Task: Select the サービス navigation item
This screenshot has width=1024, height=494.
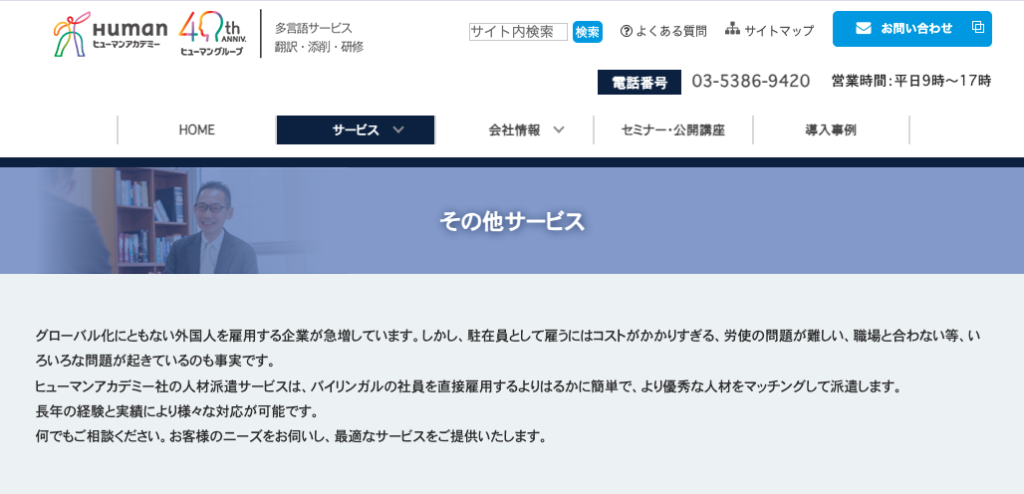Action: [x=355, y=130]
